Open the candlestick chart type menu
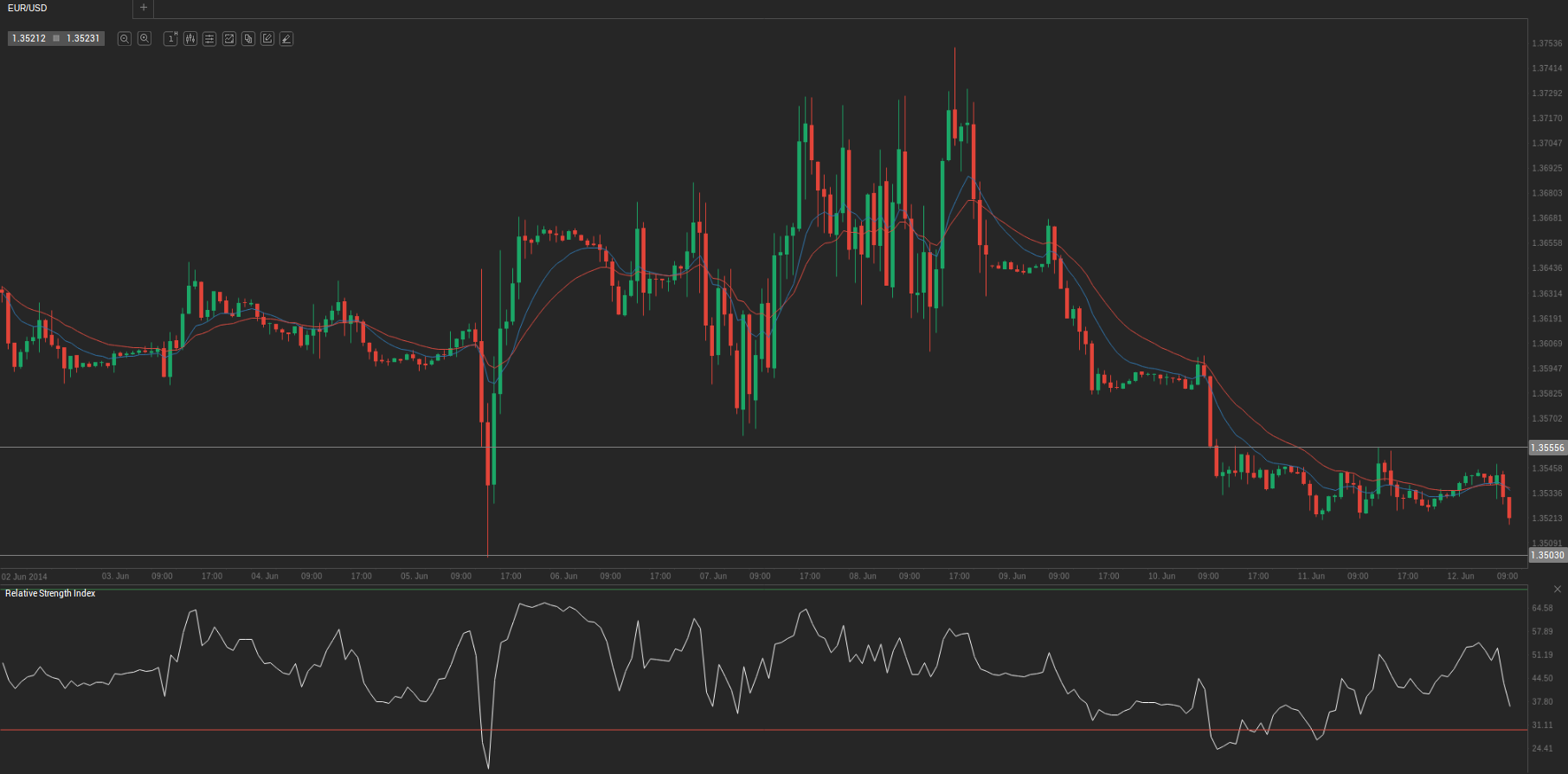This screenshot has height=774, width=1568. point(190,39)
